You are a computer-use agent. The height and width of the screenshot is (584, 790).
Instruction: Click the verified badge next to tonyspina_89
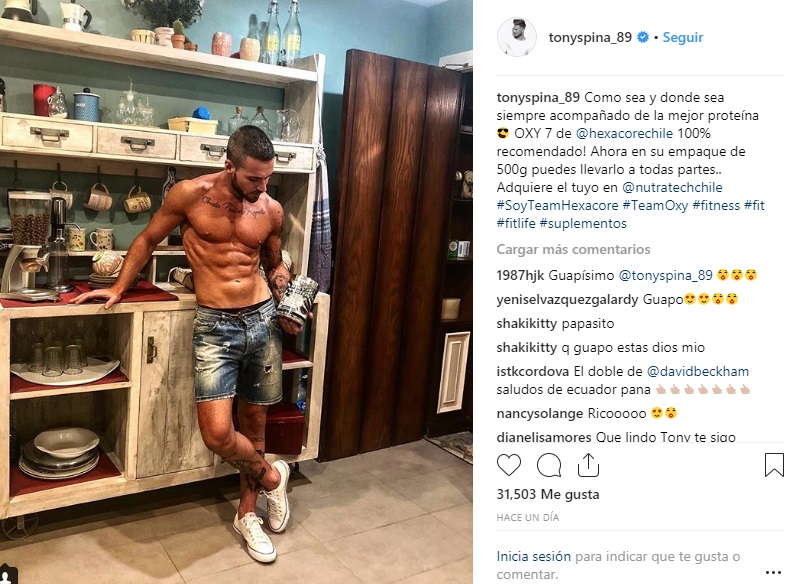tap(643, 37)
